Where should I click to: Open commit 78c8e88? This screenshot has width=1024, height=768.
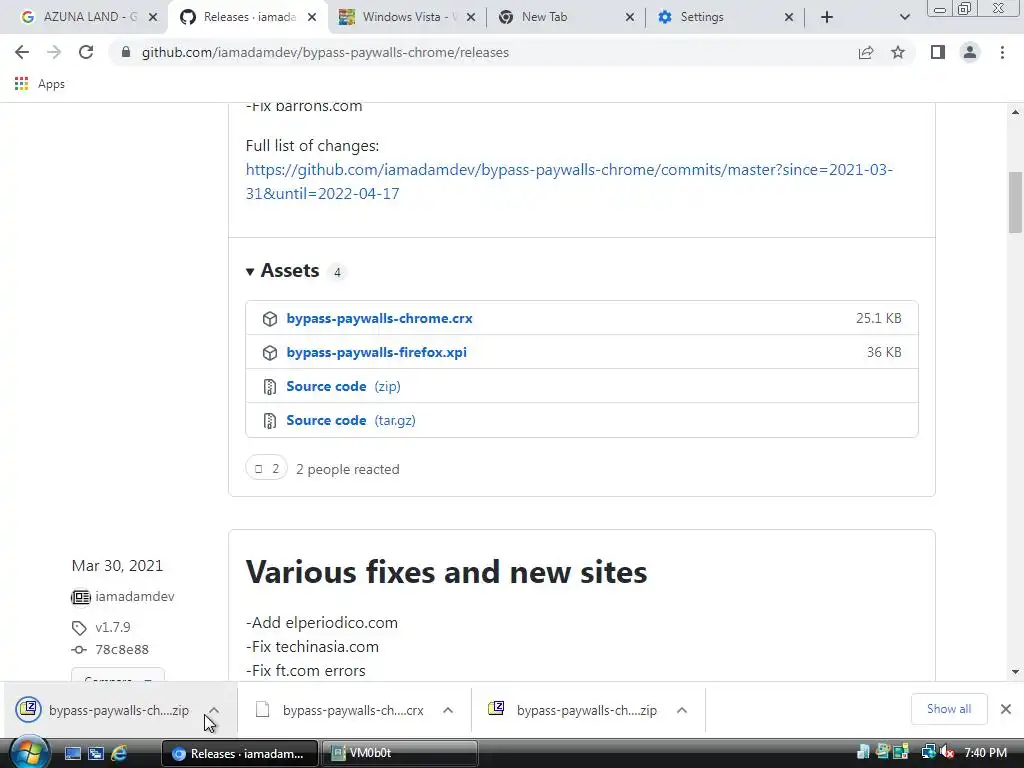[121, 649]
